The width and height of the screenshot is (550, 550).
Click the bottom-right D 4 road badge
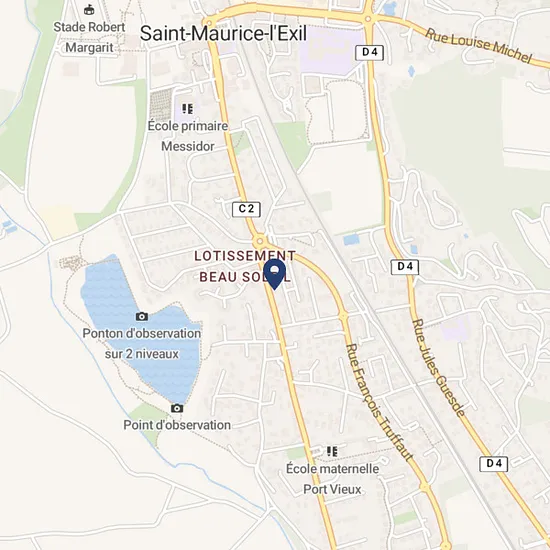pyautogui.click(x=494, y=464)
